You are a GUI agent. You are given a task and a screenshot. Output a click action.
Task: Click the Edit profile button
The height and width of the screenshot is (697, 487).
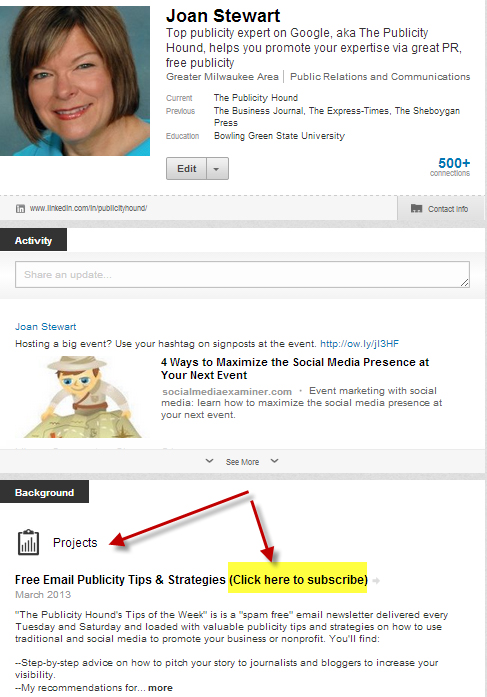click(186, 168)
